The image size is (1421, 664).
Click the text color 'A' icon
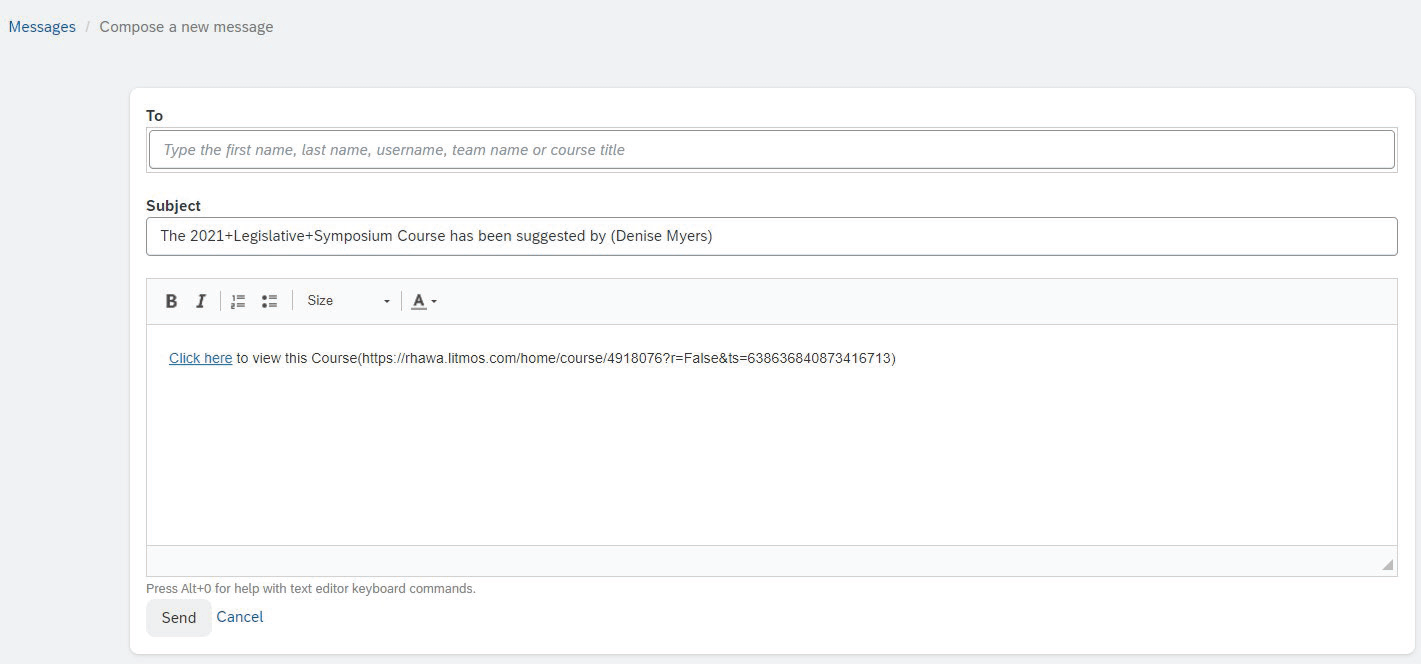pyautogui.click(x=419, y=301)
